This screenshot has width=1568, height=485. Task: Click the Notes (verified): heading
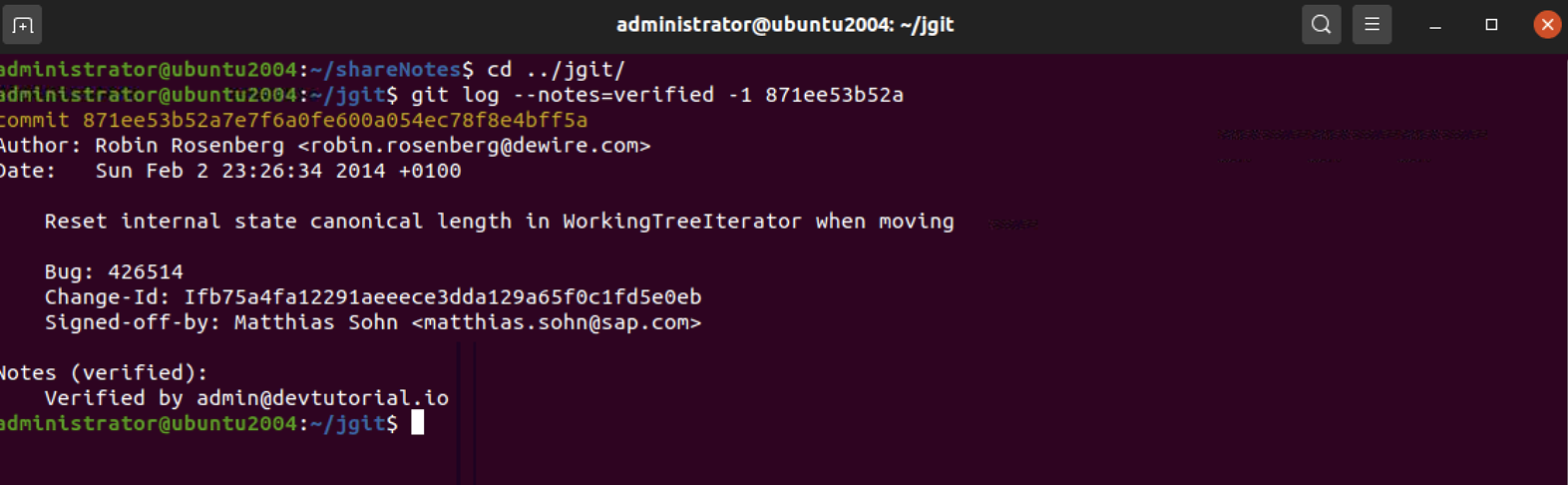[104, 373]
